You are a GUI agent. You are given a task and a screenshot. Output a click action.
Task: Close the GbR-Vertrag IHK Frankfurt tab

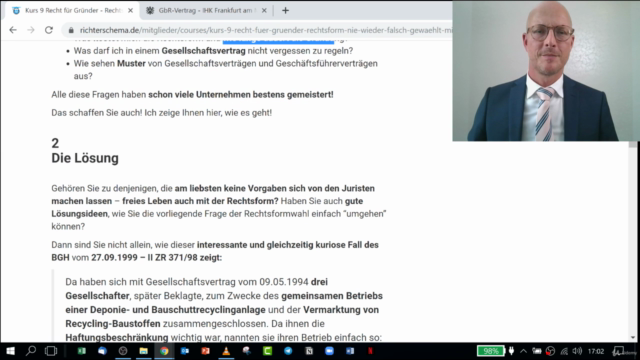point(264,11)
